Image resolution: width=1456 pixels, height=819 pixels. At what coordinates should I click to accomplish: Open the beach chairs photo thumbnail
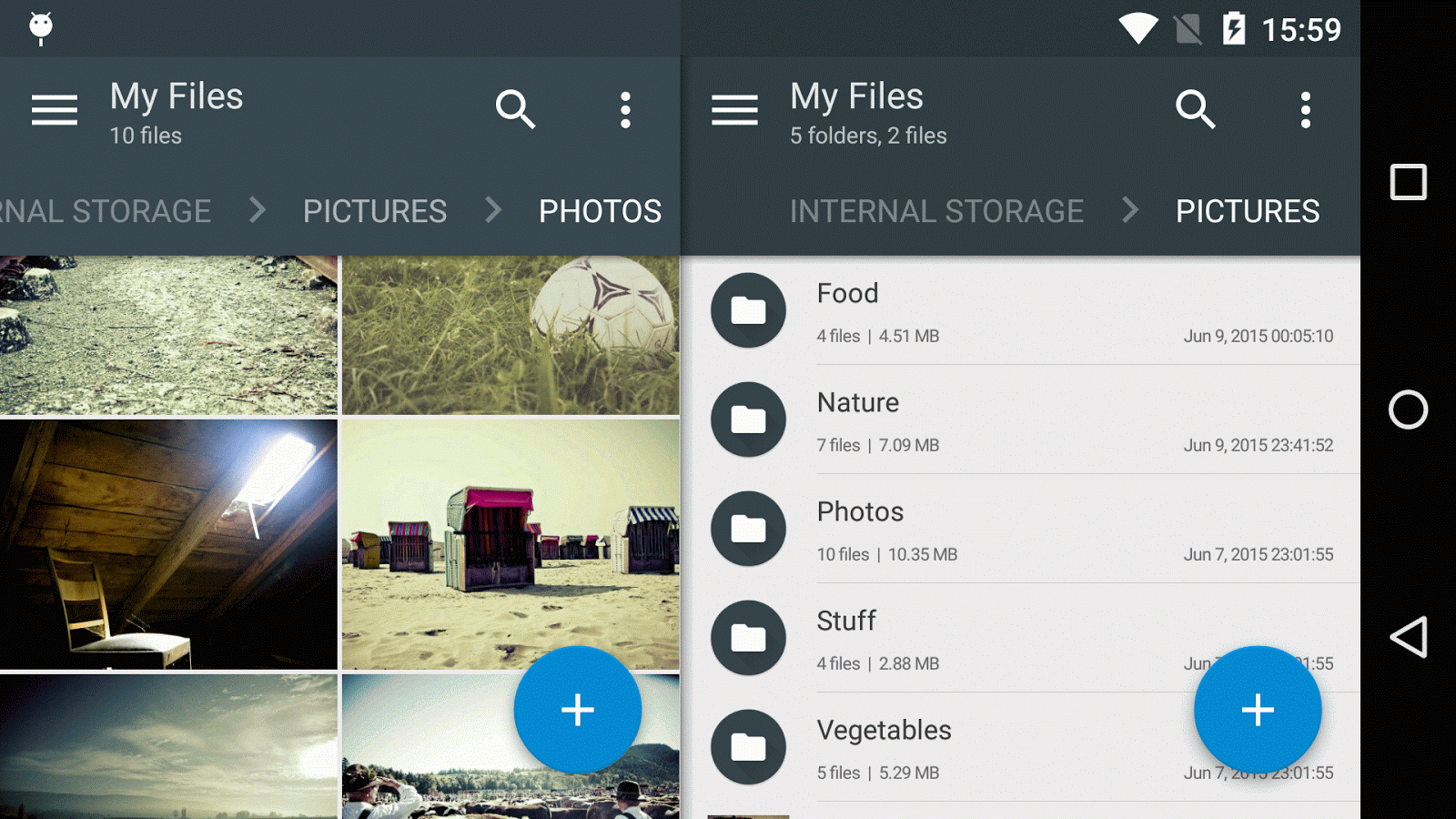tap(511, 543)
